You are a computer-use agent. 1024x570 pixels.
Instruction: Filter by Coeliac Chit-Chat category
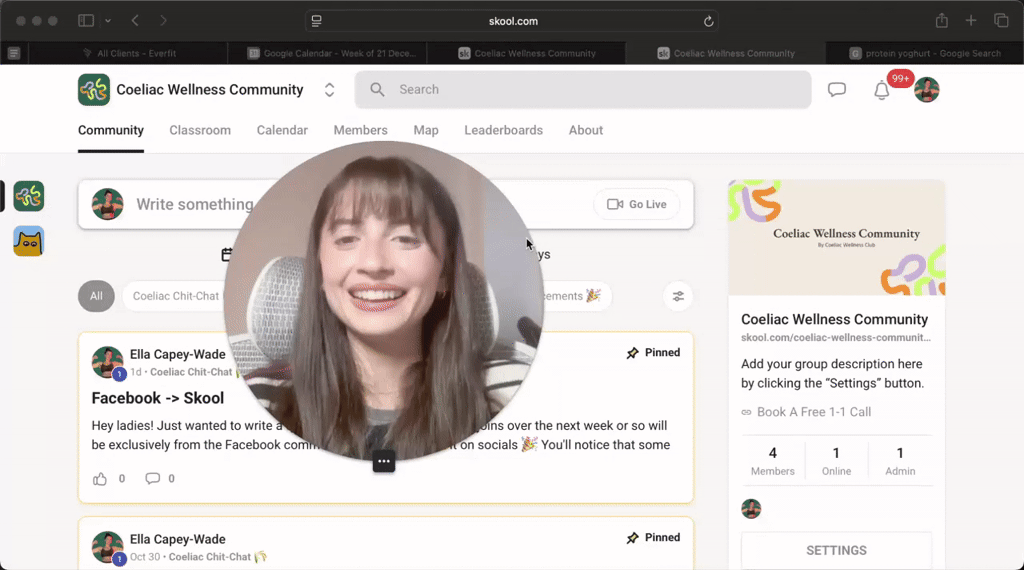click(175, 296)
